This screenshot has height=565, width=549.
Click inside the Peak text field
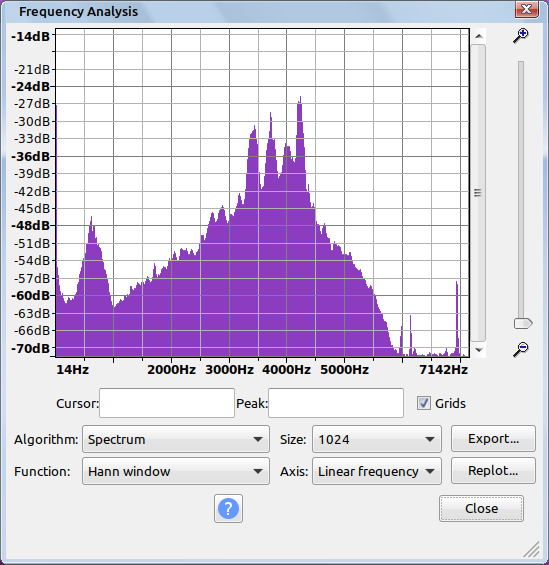tap(336, 403)
